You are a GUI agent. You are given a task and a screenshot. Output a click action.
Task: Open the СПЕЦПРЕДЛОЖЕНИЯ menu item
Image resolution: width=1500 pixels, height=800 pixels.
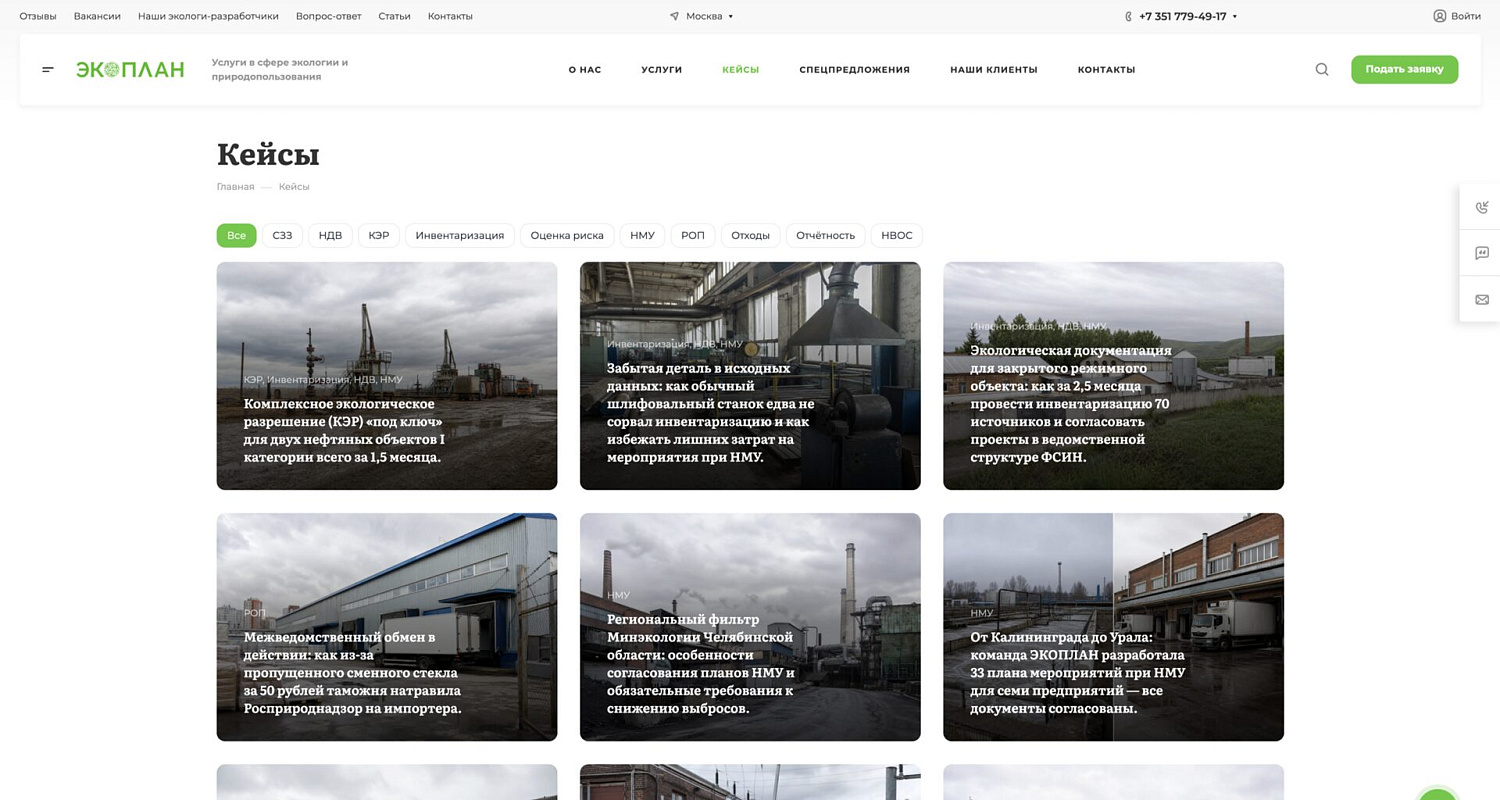[855, 70]
